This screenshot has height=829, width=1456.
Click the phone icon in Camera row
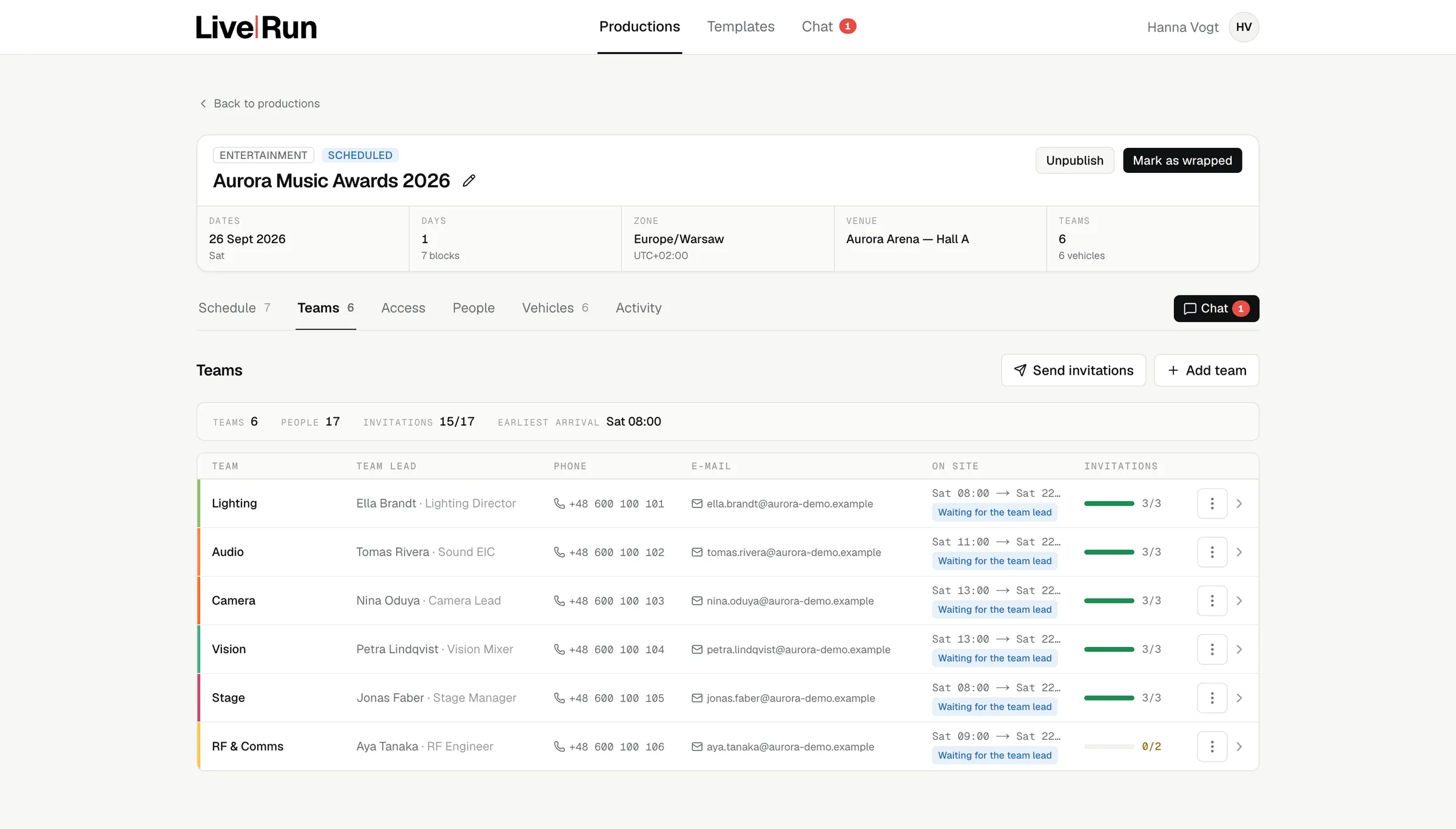pyautogui.click(x=559, y=600)
